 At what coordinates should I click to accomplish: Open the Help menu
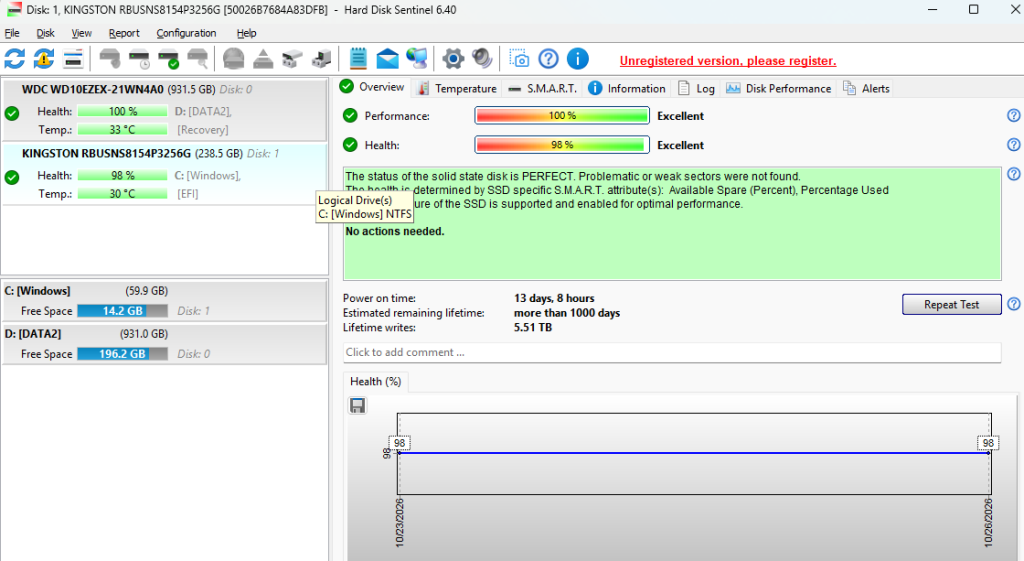point(246,33)
